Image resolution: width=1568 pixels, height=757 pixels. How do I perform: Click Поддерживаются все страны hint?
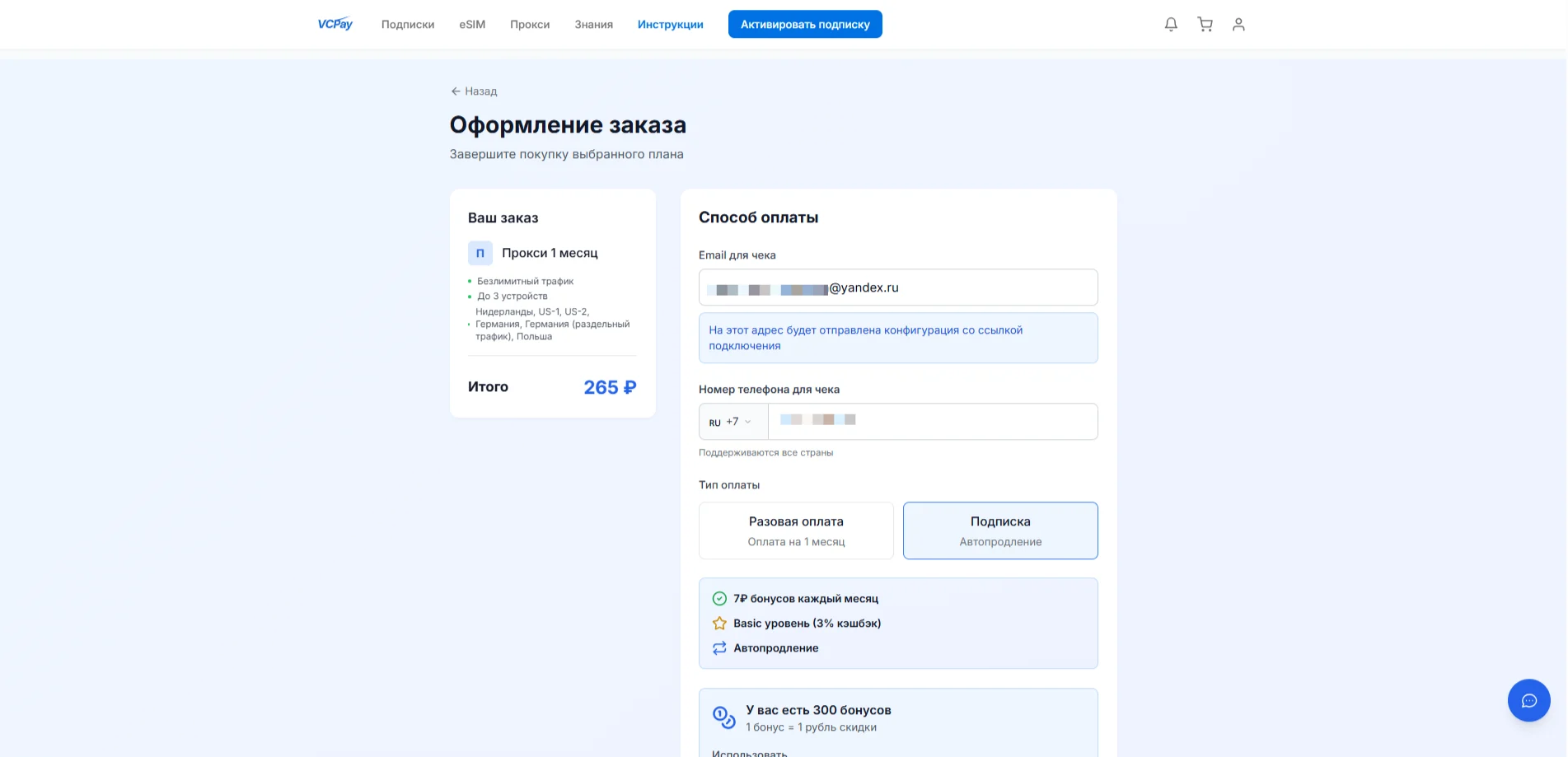pos(765,453)
